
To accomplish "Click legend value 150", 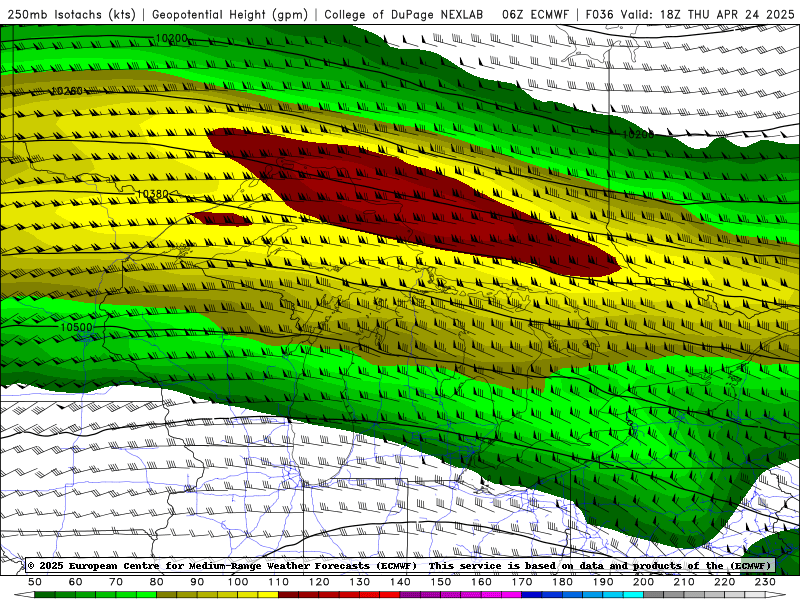I will 440,582.
